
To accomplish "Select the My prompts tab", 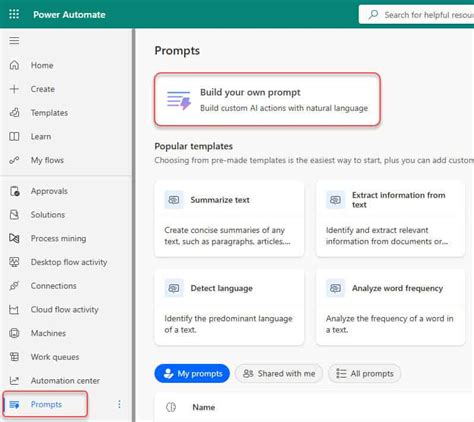I will (x=192, y=373).
